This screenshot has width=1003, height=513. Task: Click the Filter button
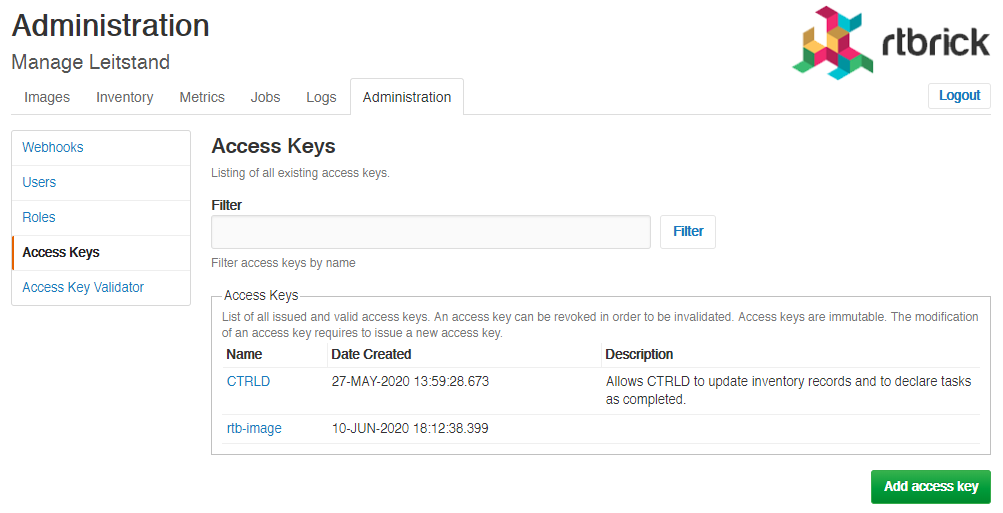(x=688, y=232)
